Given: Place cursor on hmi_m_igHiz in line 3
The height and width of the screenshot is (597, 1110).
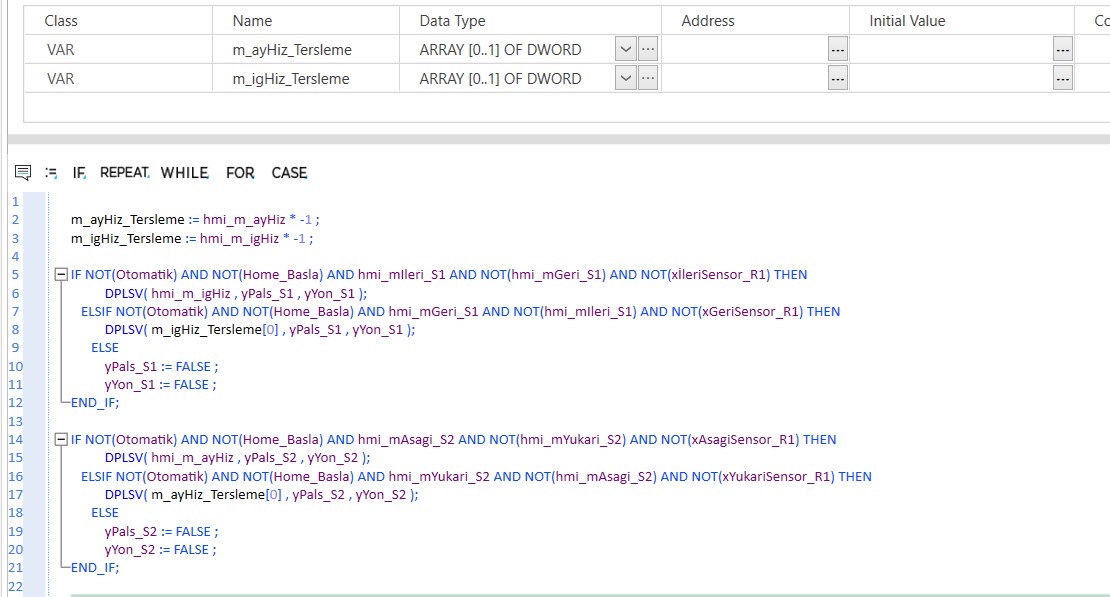Looking at the screenshot, I should point(239,239).
